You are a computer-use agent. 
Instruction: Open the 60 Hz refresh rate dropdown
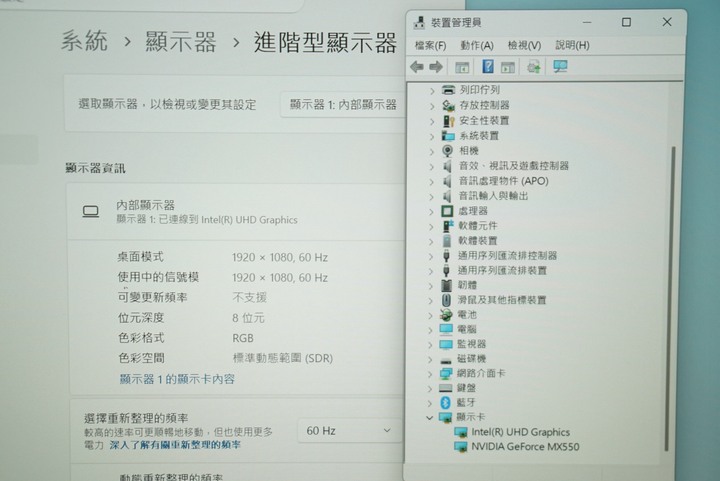pyautogui.click(x=349, y=431)
